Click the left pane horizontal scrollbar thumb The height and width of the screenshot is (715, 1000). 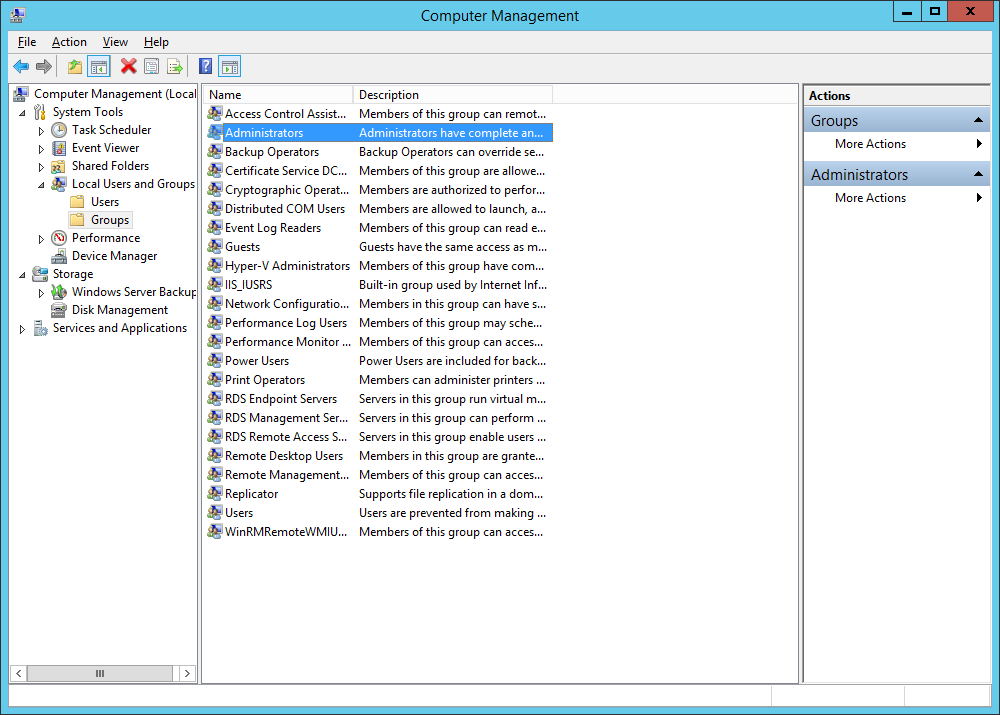[x=99, y=674]
